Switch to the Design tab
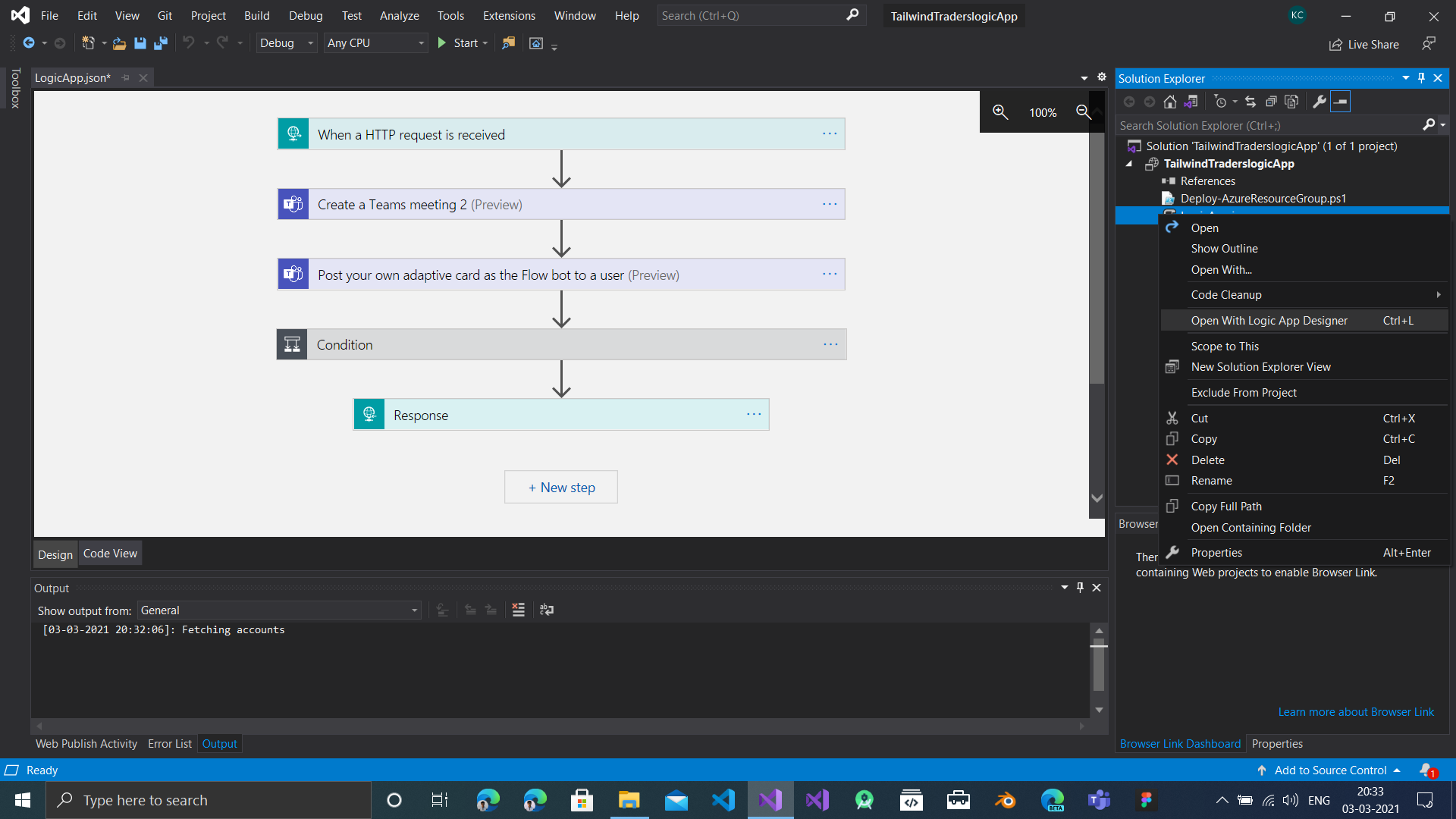This screenshot has width=1456, height=819. point(55,554)
